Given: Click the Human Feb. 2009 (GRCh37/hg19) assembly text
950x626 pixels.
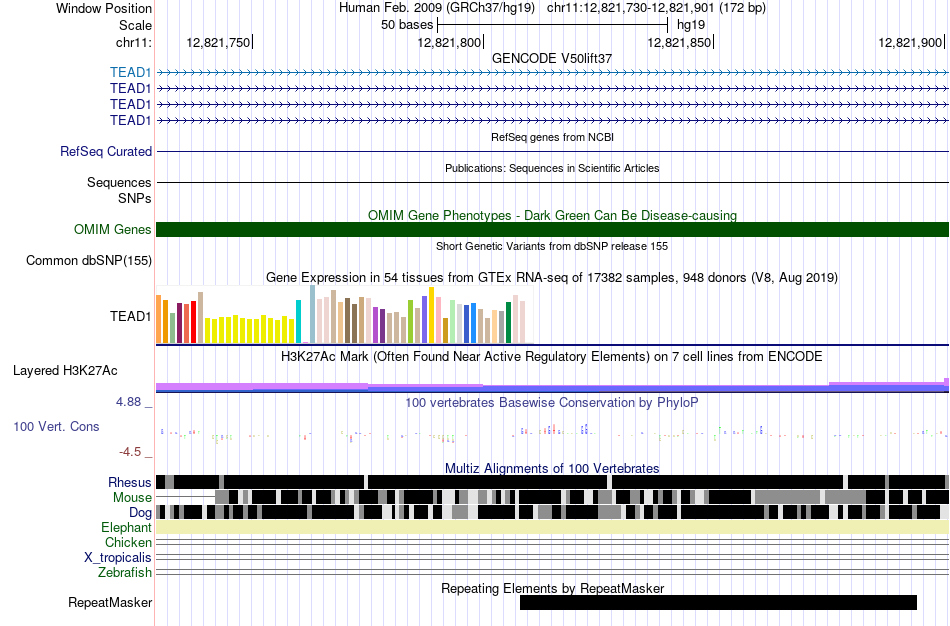Looking at the screenshot, I should coord(437,8).
